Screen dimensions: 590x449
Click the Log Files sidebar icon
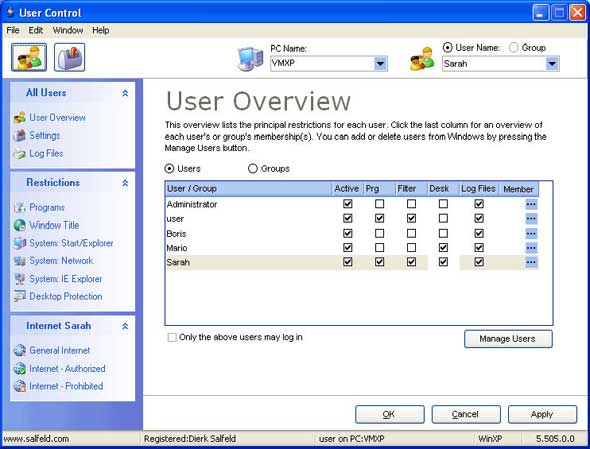pyautogui.click(x=20, y=153)
